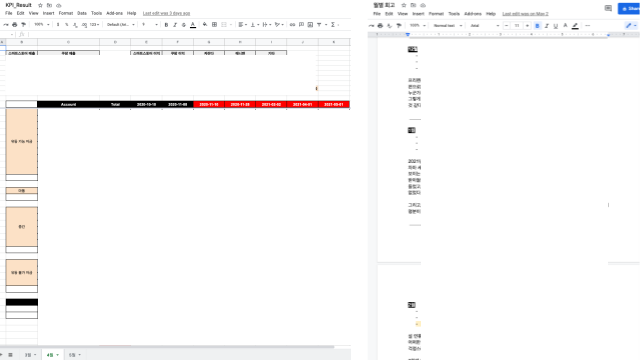Toggle underline in Docs toolbar
The height and width of the screenshot is (360, 640).
click(556, 25)
